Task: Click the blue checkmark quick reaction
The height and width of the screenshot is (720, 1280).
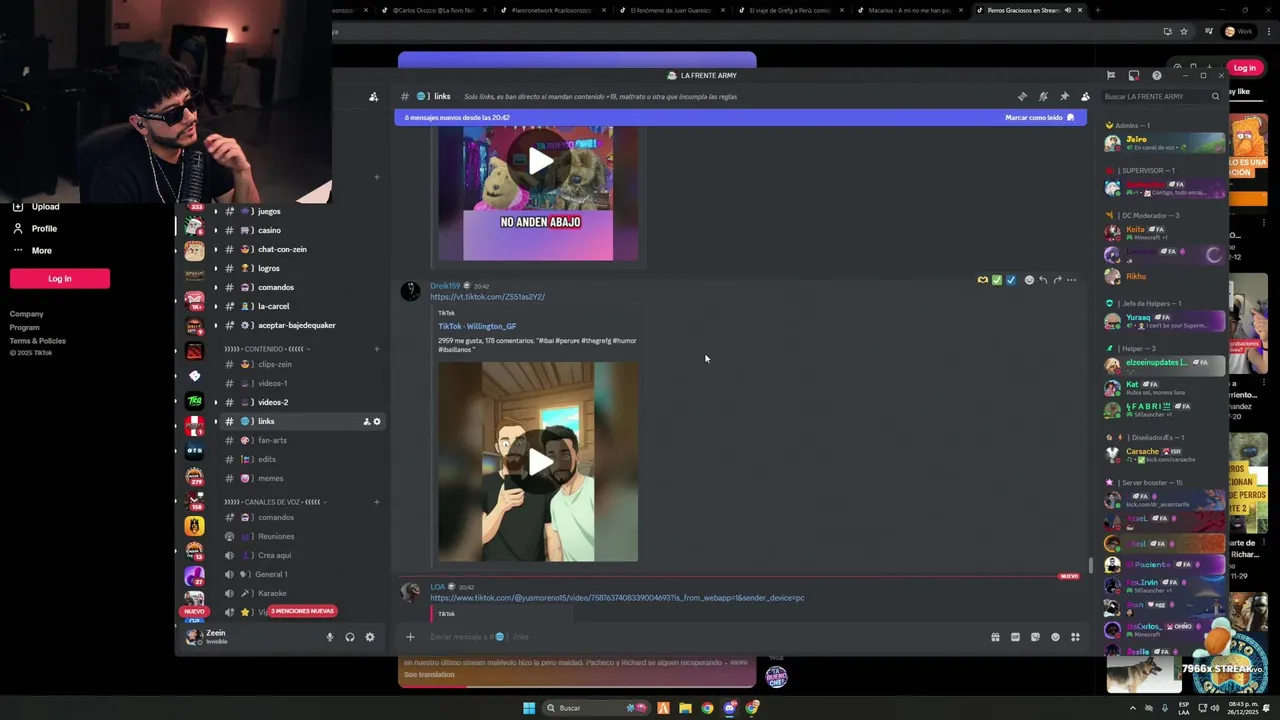Action: click(x=1010, y=280)
